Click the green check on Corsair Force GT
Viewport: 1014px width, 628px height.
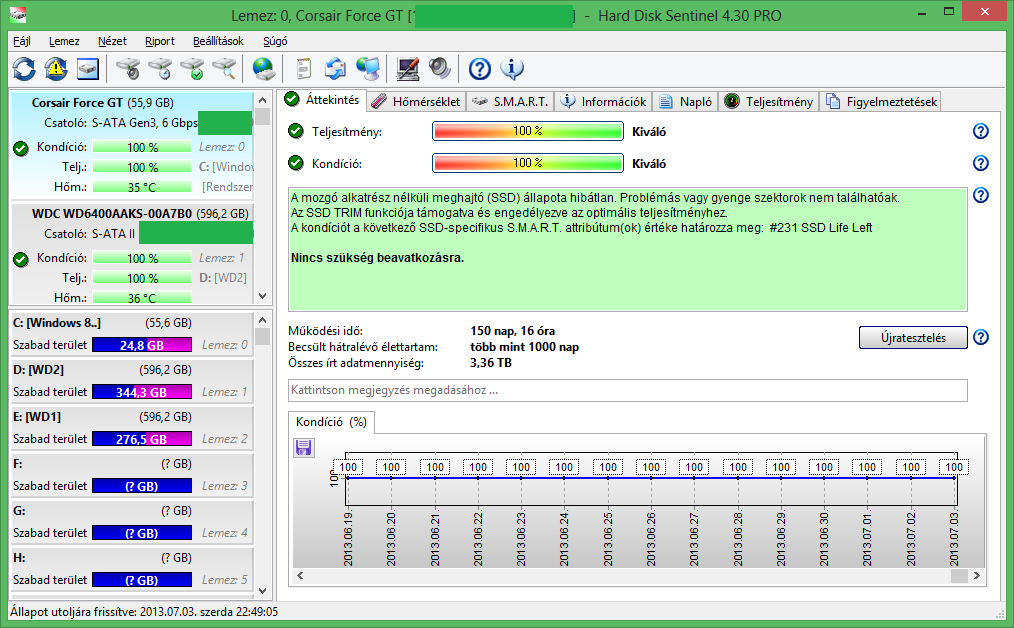pyautogui.click(x=21, y=148)
